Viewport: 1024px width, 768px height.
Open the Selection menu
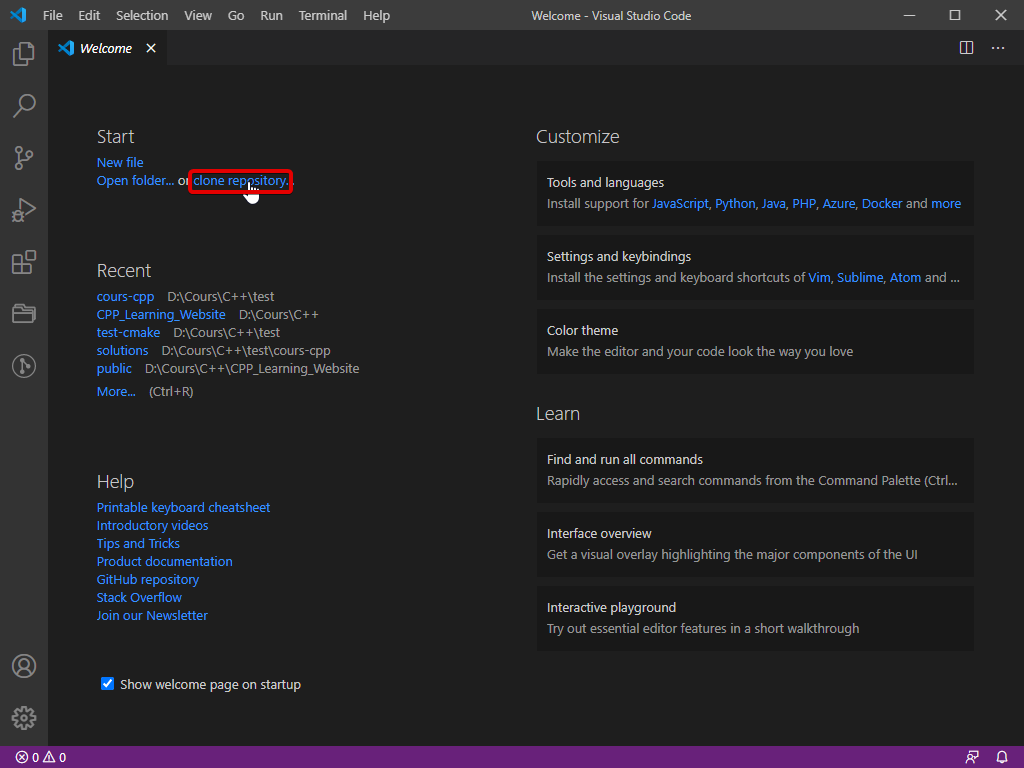pyautogui.click(x=142, y=15)
